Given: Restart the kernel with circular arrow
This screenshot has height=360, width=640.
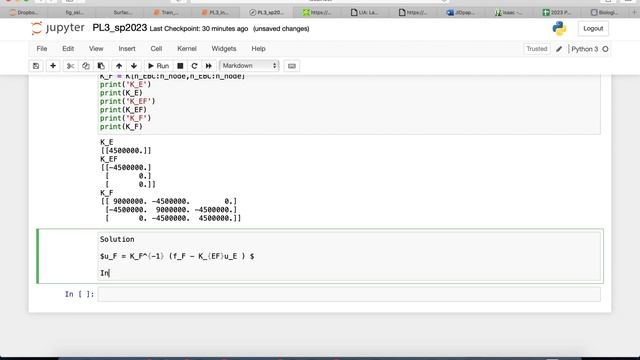Looking at the screenshot, I should tap(194, 66).
